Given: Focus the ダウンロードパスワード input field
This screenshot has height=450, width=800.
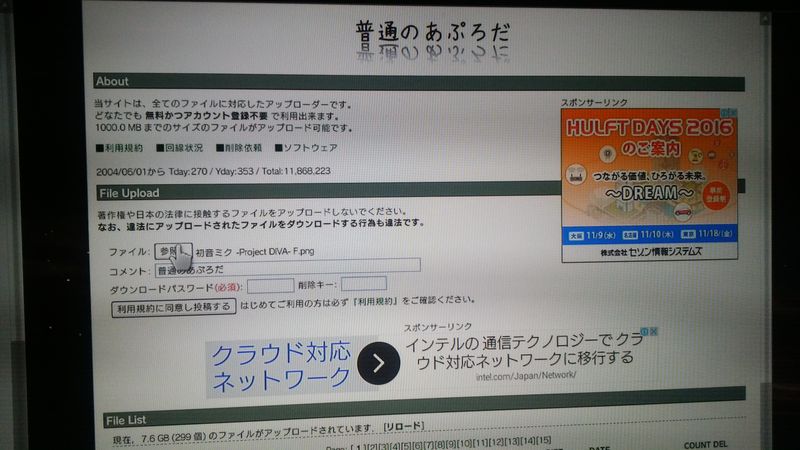Looking at the screenshot, I should click(x=270, y=285).
